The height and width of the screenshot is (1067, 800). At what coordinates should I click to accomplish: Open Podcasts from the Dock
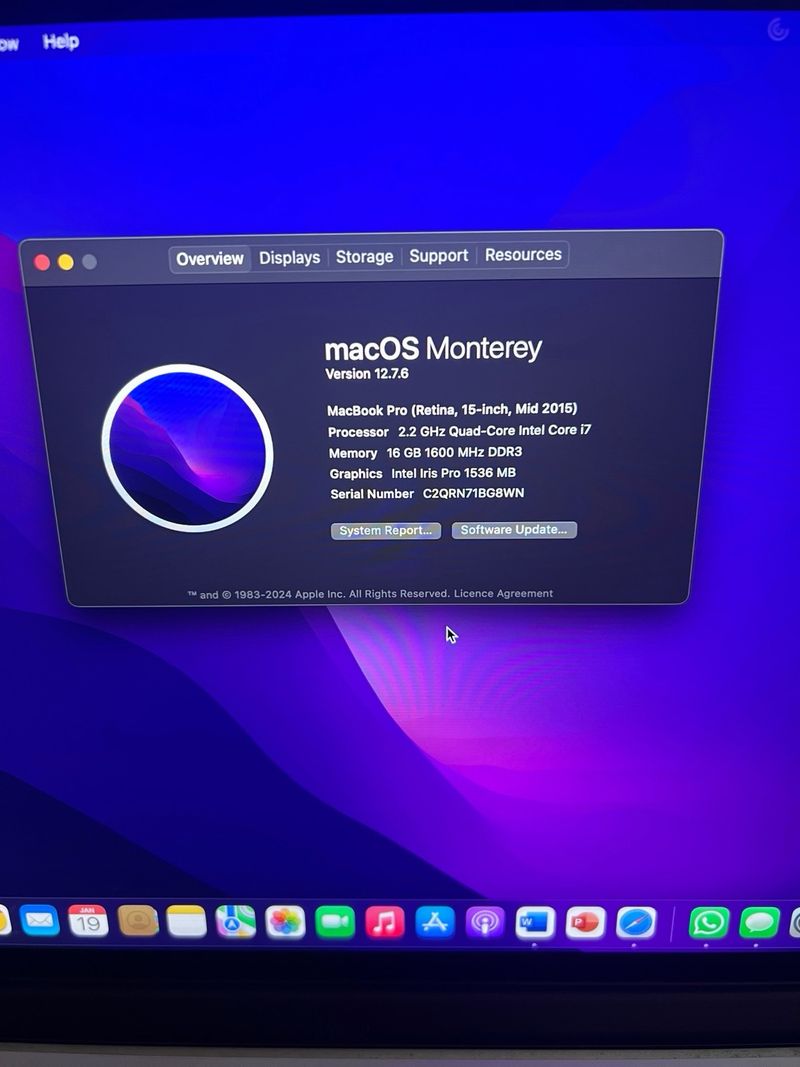[485, 923]
